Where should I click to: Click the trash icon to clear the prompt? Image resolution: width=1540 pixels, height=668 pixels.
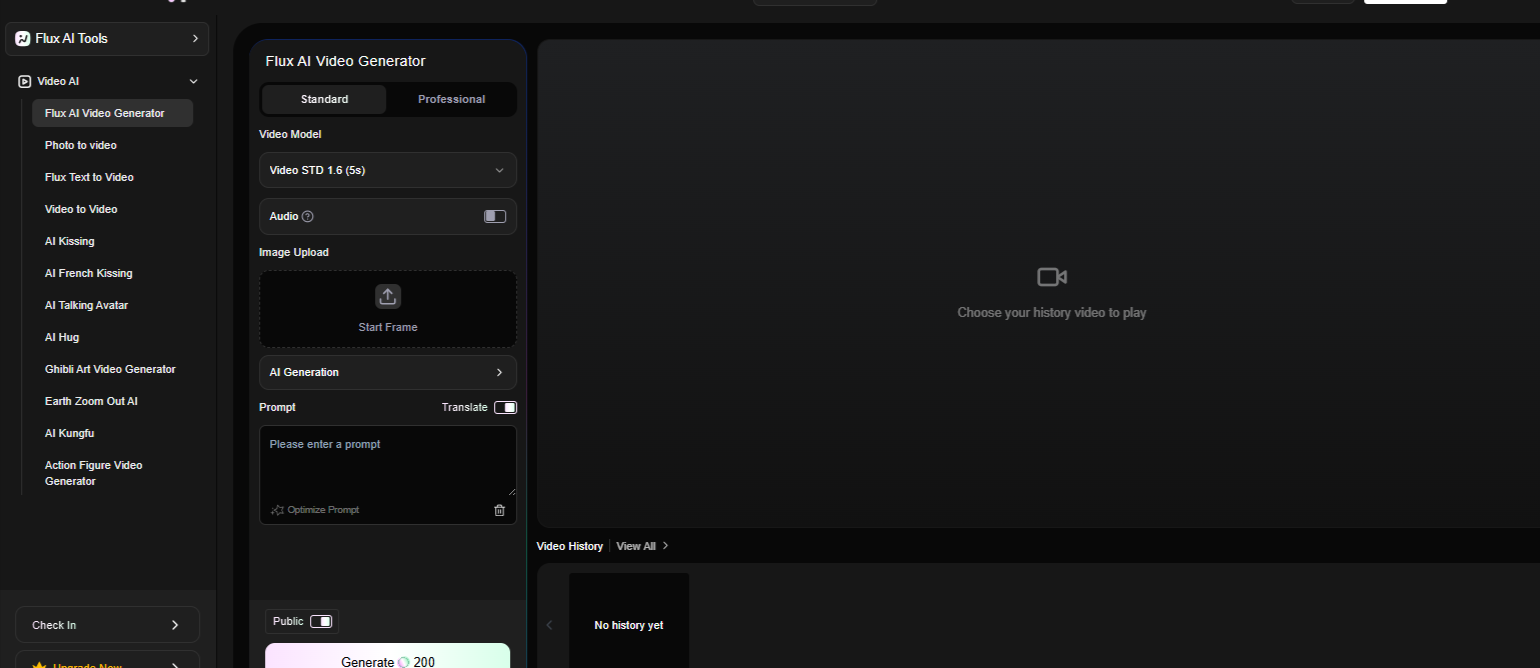[500, 510]
